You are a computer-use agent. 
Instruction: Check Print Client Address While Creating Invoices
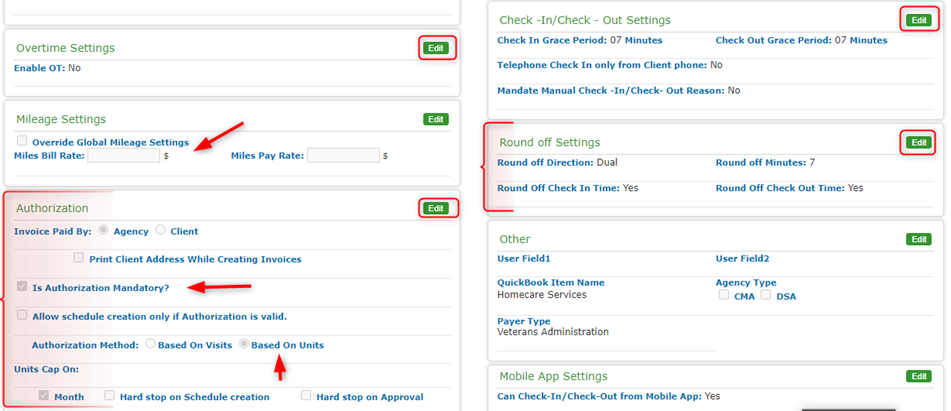click(78, 259)
